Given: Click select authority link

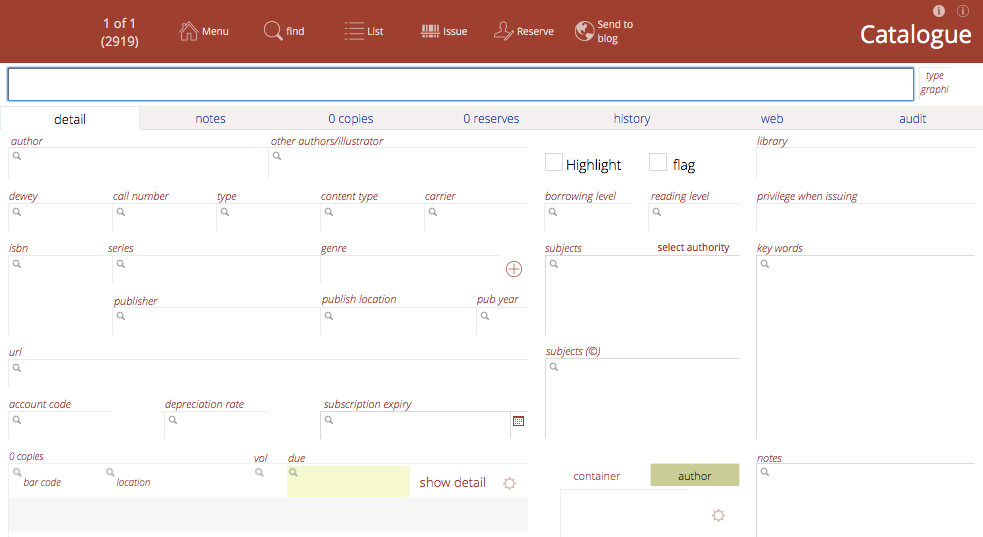Looking at the screenshot, I should point(693,248).
